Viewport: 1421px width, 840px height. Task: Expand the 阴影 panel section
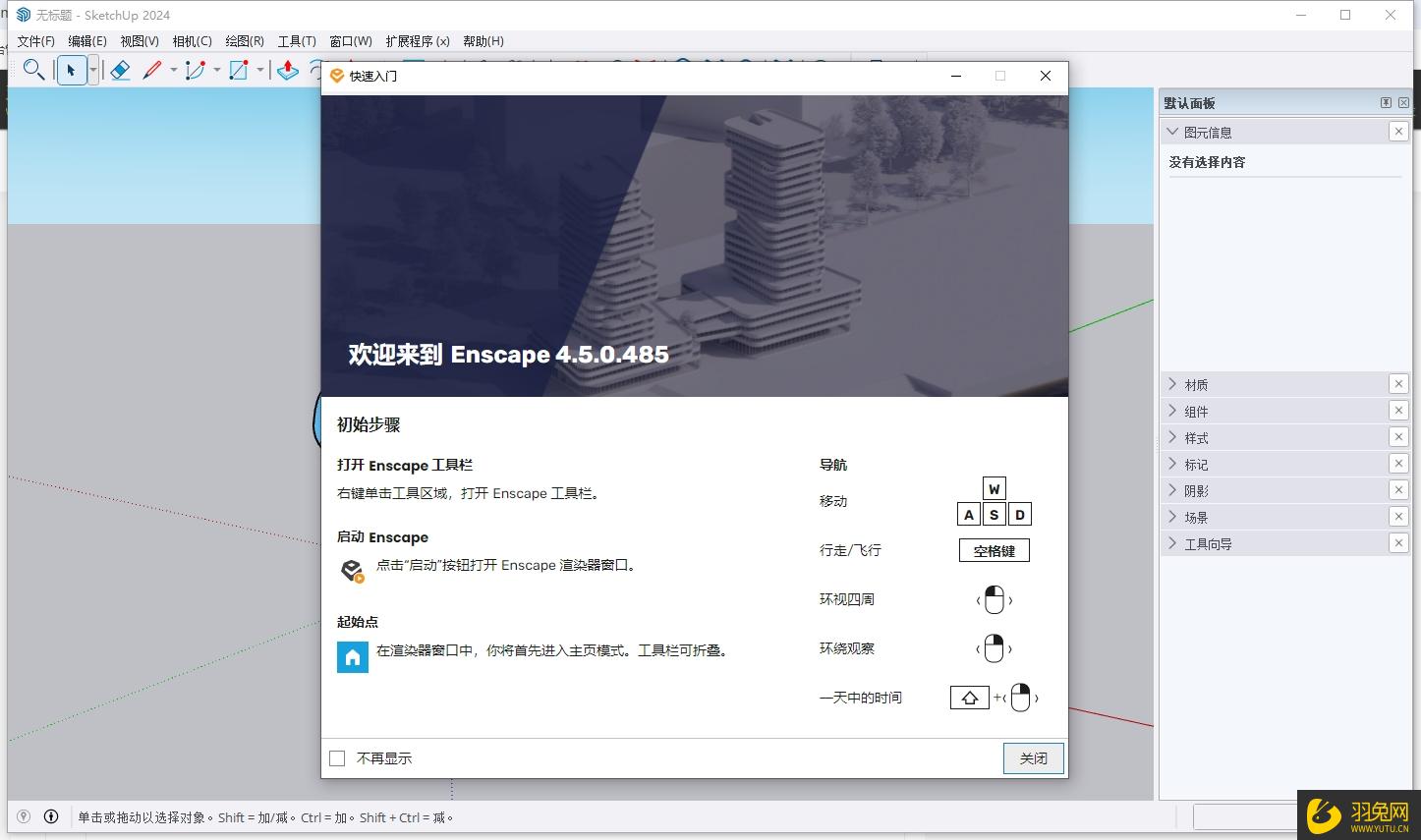tap(1171, 490)
